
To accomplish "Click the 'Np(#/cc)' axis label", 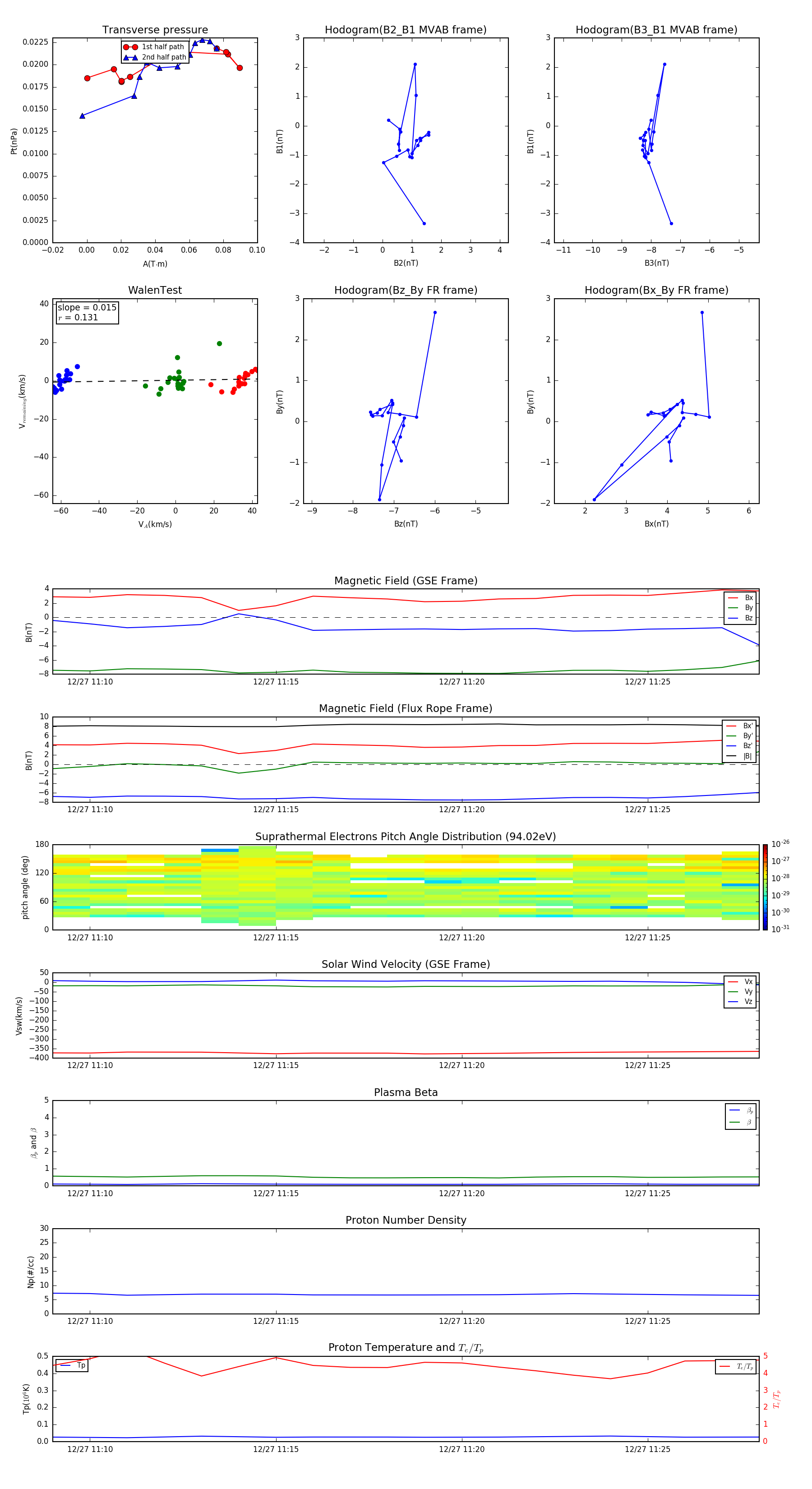I will (31, 1271).
